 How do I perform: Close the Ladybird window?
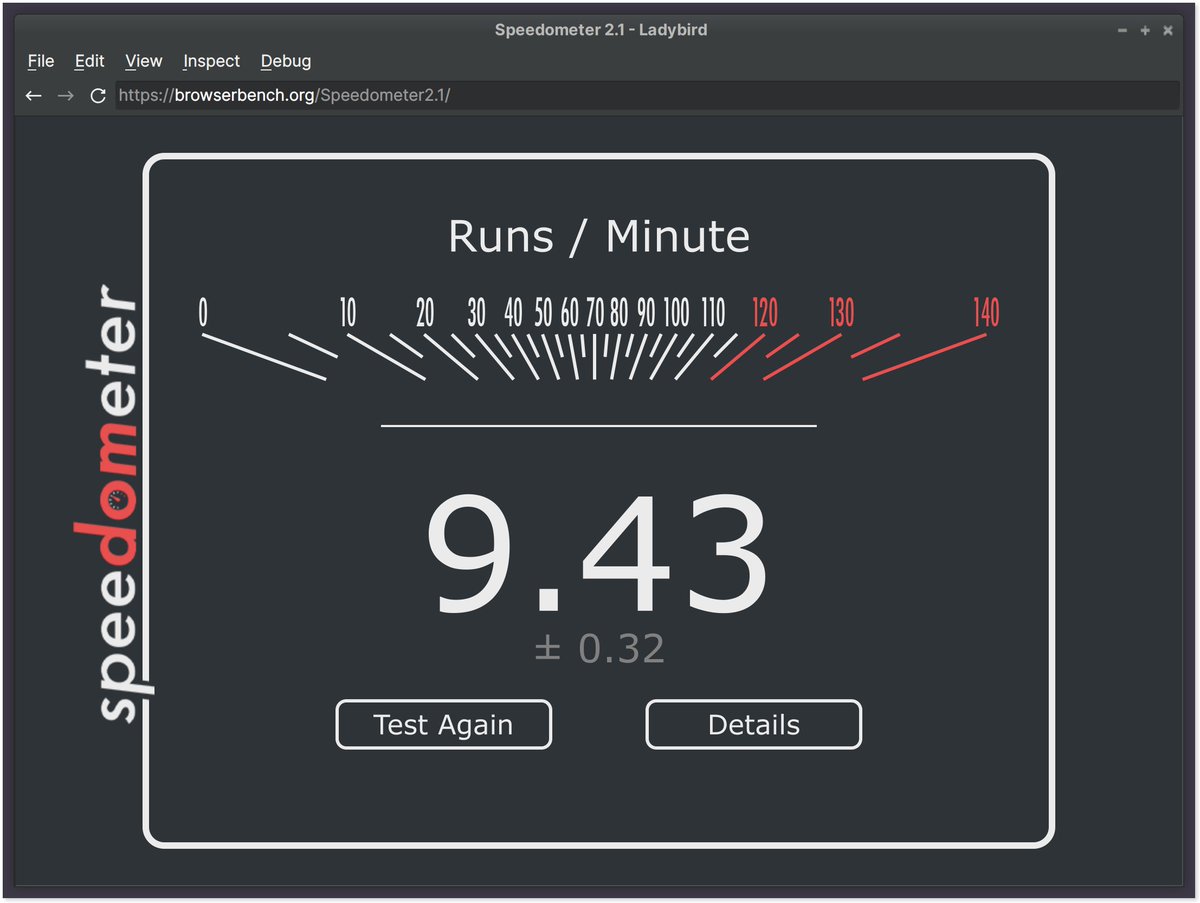(x=1168, y=30)
